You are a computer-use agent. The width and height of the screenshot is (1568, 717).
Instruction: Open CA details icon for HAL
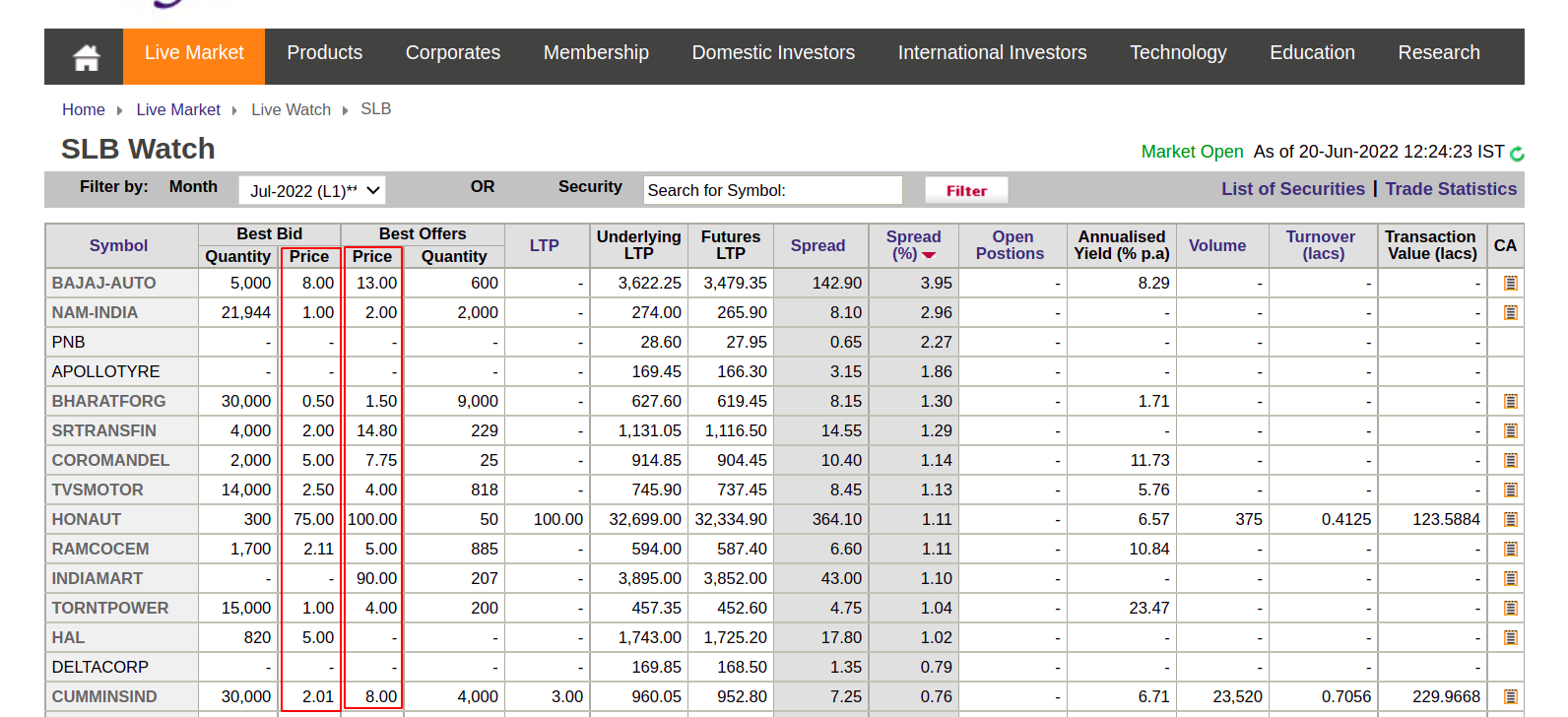pos(1510,638)
